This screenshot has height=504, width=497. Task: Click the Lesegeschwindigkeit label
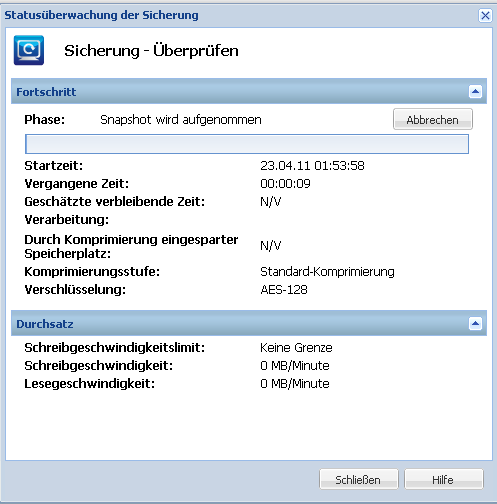[x=90, y=384]
